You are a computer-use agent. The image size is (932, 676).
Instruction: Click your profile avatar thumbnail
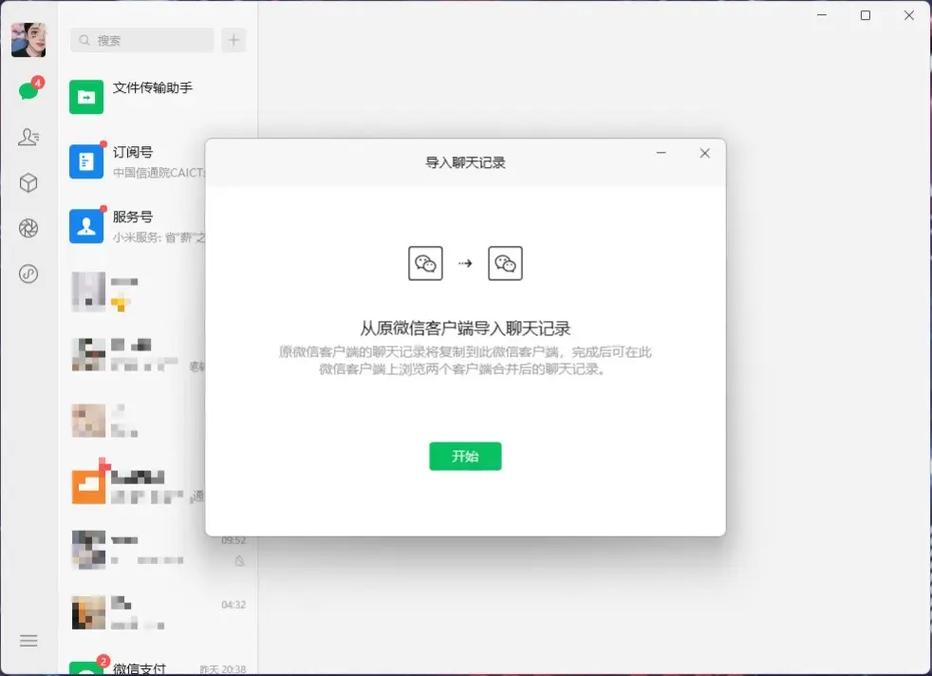coord(29,38)
